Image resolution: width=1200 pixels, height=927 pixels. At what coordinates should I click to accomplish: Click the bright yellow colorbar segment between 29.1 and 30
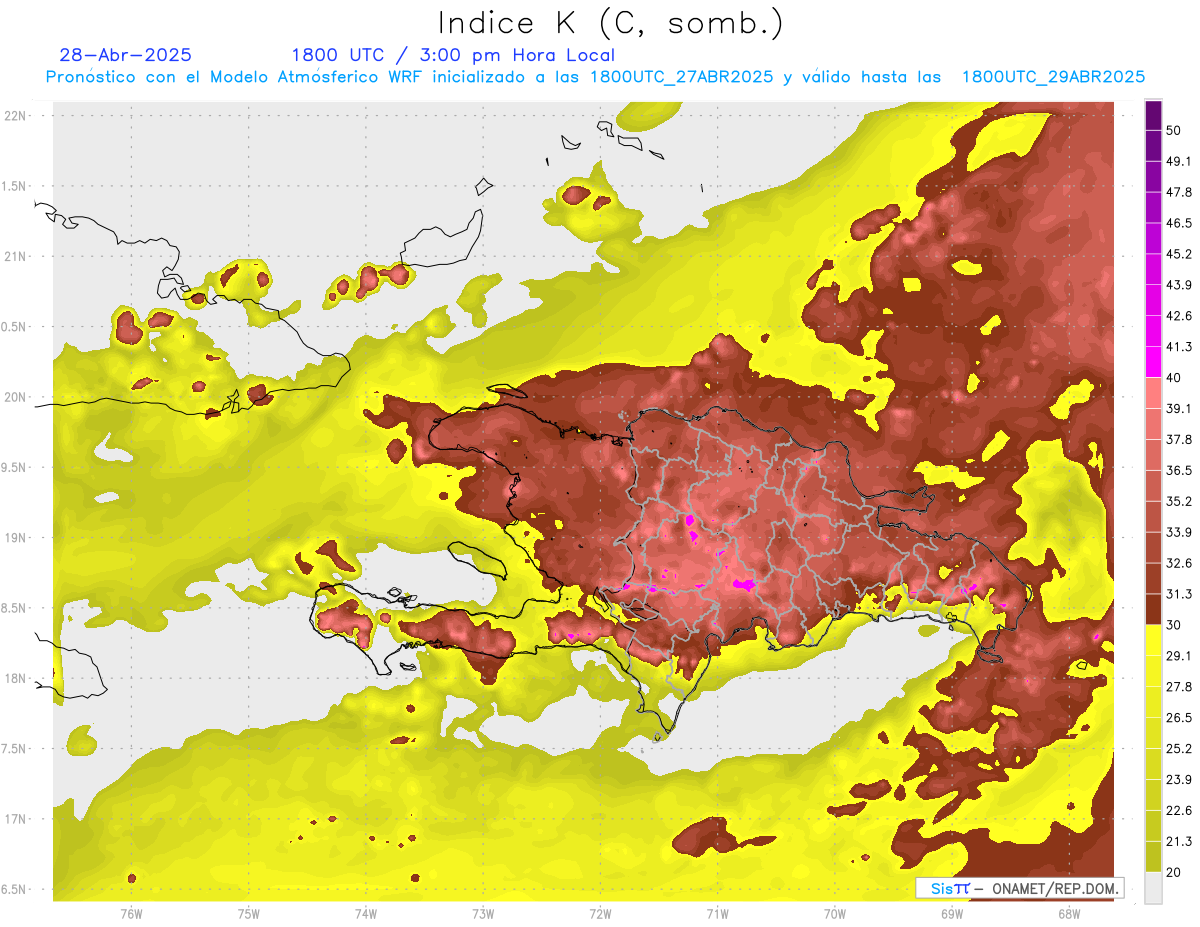point(1153,640)
